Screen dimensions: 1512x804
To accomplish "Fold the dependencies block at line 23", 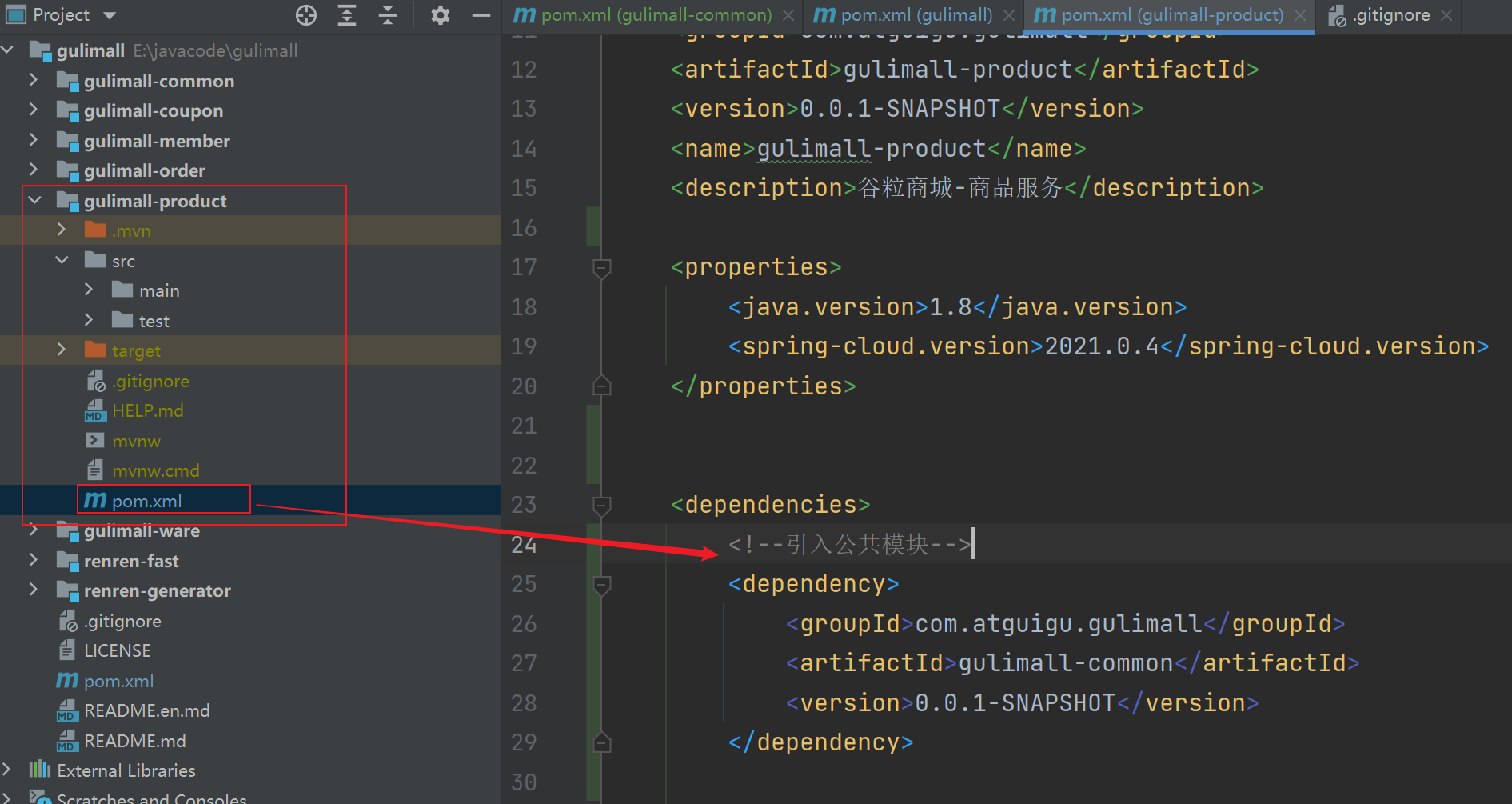I will tap(602, 505).
